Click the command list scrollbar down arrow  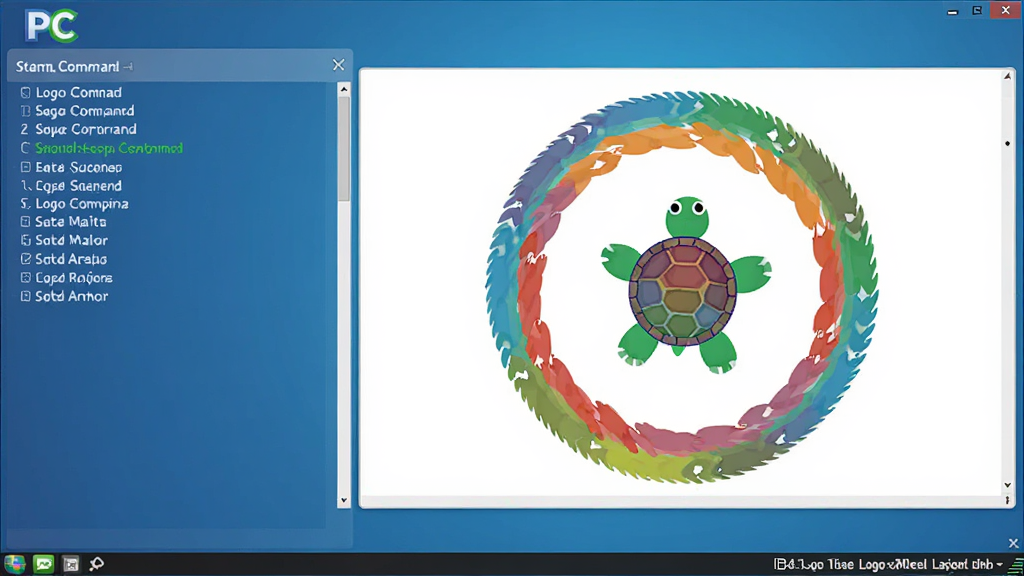point(344,501)
